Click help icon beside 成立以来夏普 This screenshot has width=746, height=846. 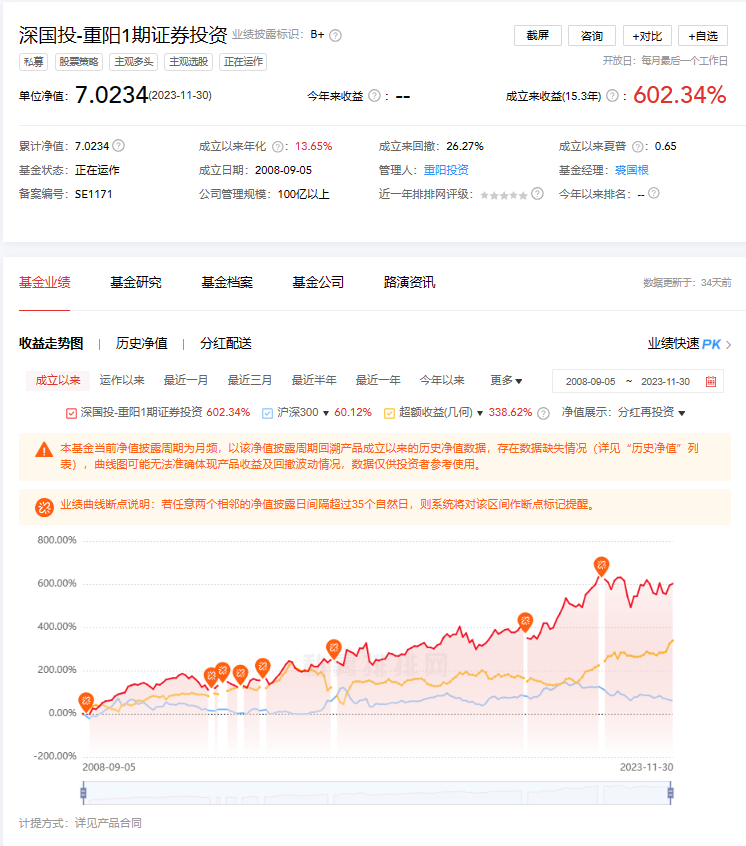(638, 147)
